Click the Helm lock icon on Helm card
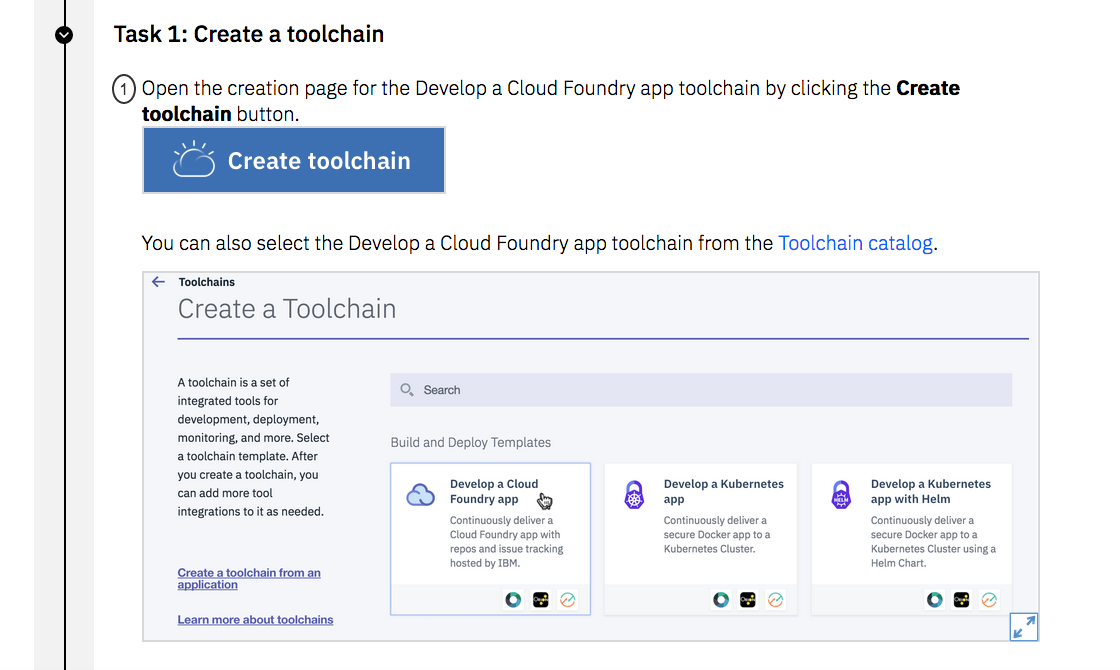The width and height of the screenshot is (1120, 670). click(841, 494)
